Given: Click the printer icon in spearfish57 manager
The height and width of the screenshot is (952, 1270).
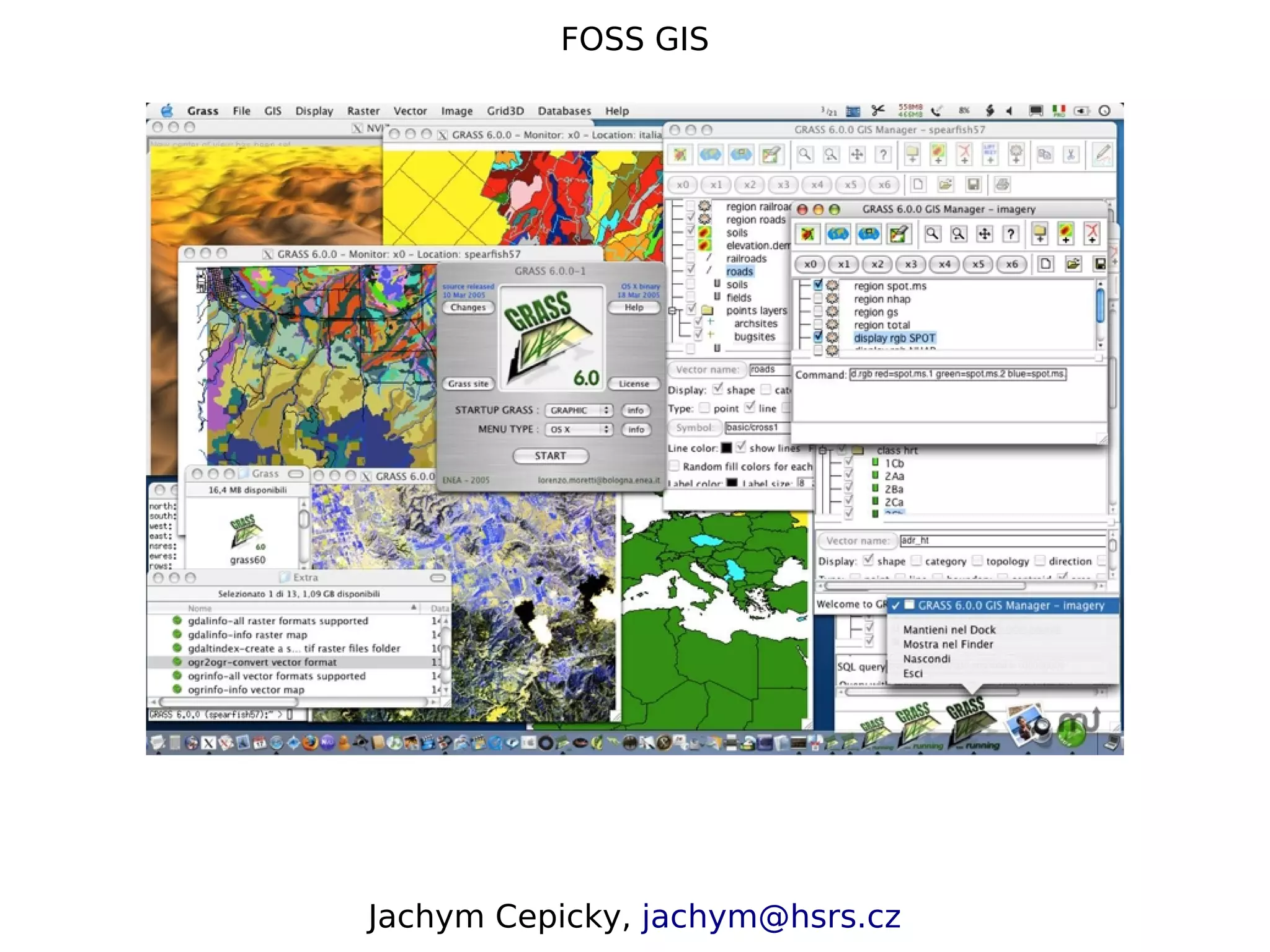Looking at the screenshot, I should 1003,184.
